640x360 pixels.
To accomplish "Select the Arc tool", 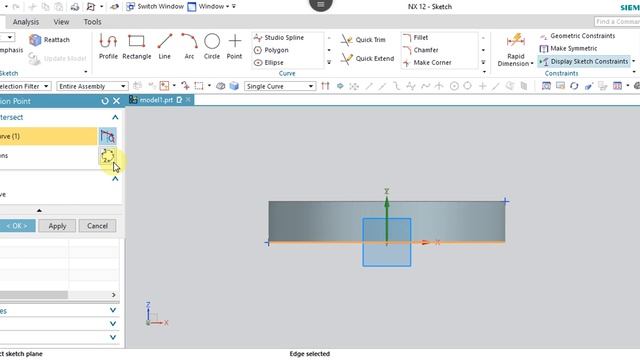I will pos(189,47).
